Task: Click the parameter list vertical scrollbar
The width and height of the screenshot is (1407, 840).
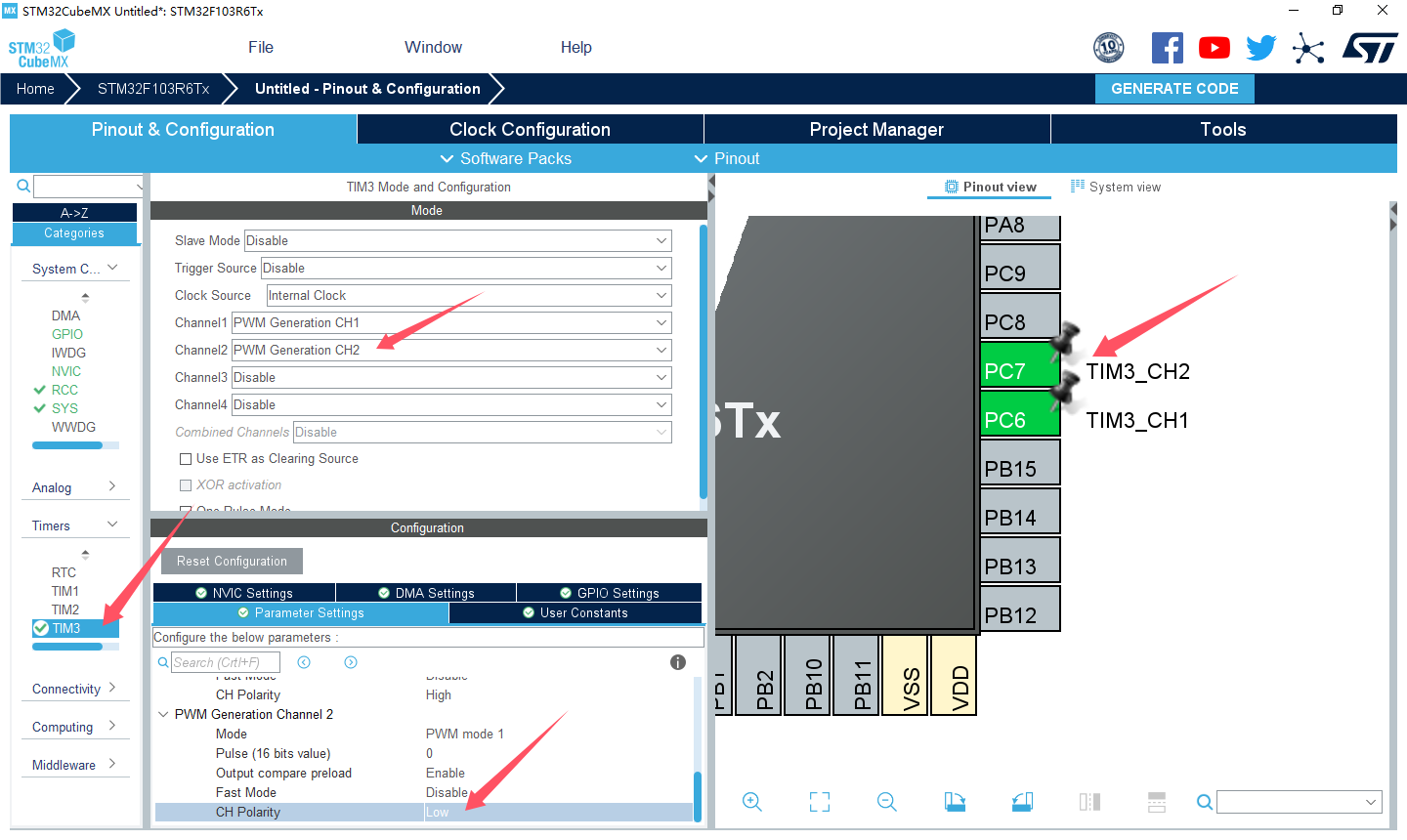Action: coord(698,796)
